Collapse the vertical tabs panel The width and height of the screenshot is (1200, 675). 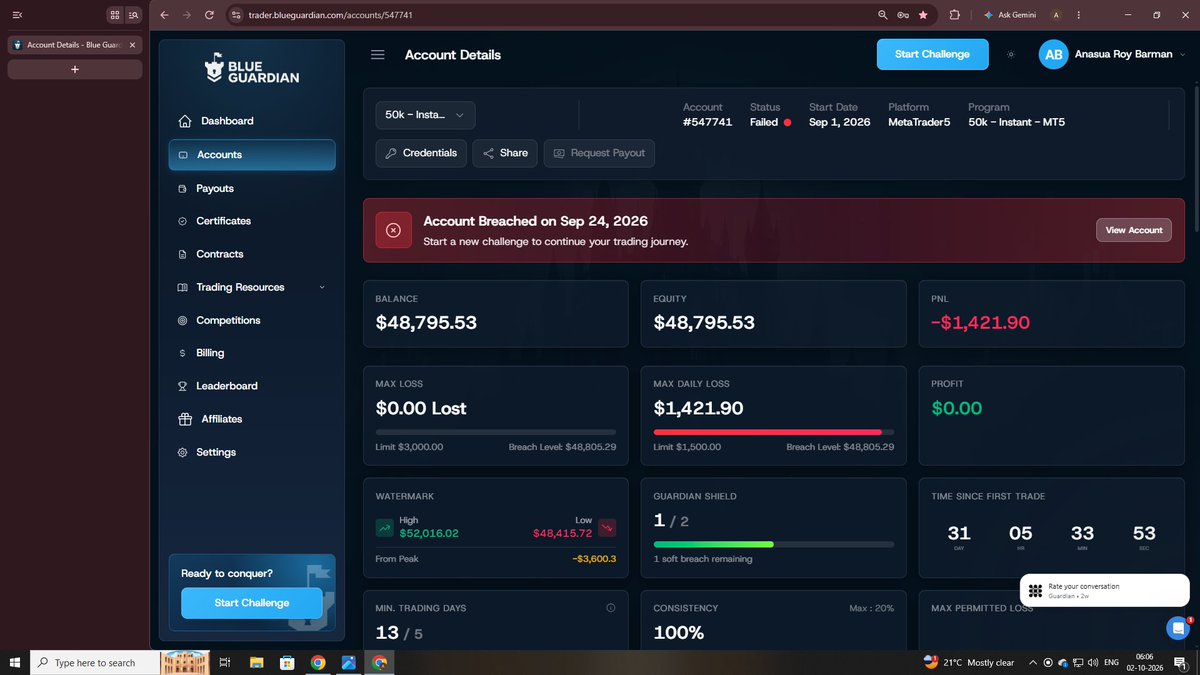[x=17, y=16]
